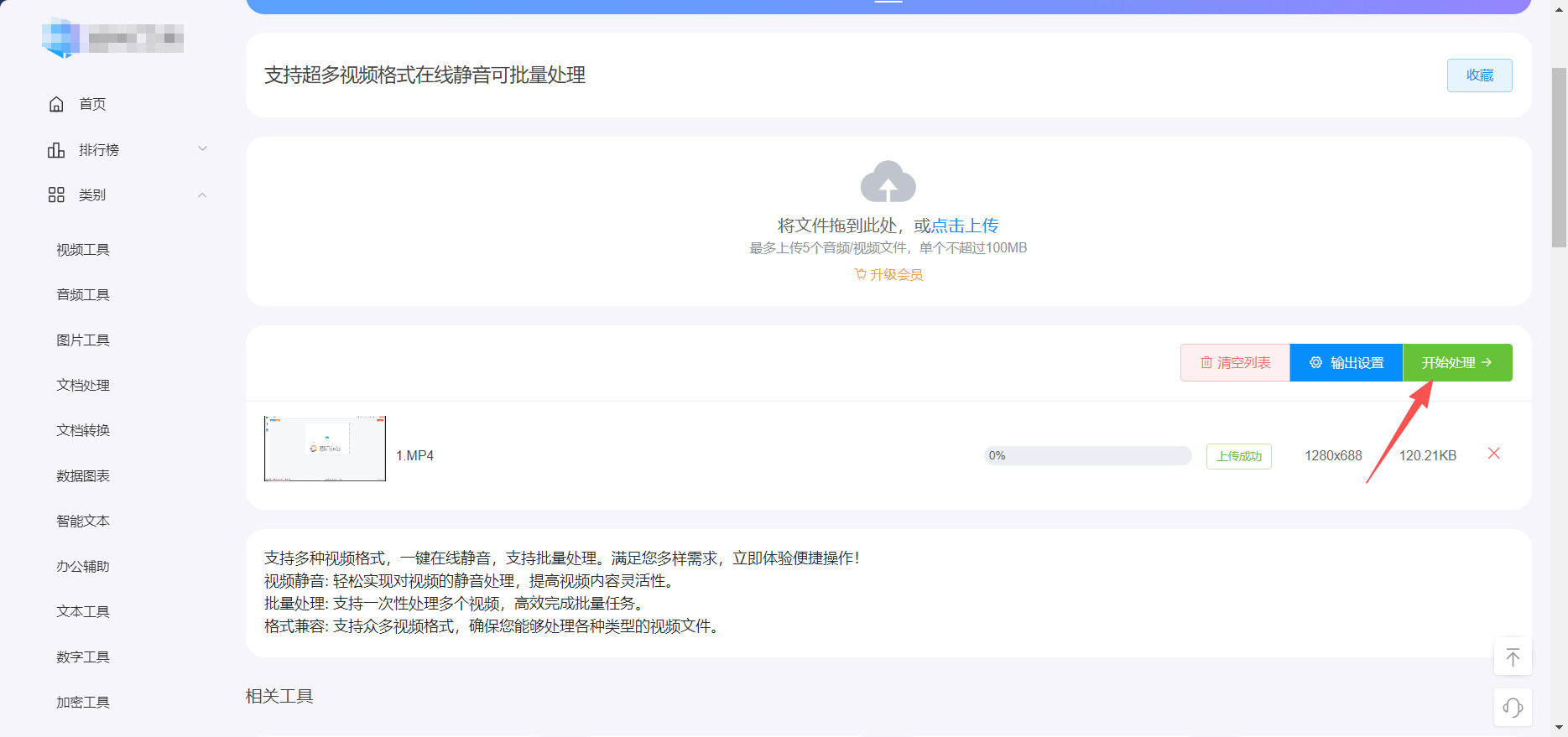Open 输出设置 button
The width and height of the screenshot is (1568, 737).
click(x=1347, y=363)
